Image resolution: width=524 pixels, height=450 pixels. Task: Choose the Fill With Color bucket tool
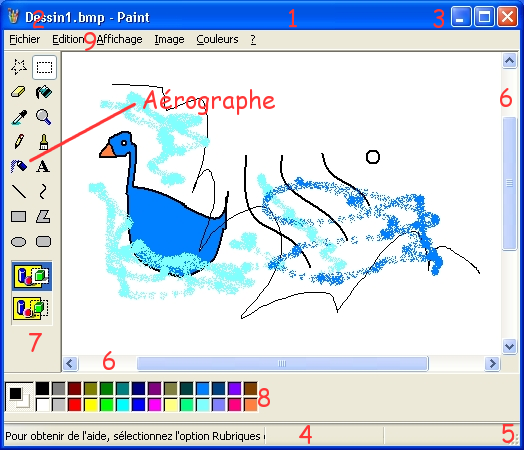(44, 92)
